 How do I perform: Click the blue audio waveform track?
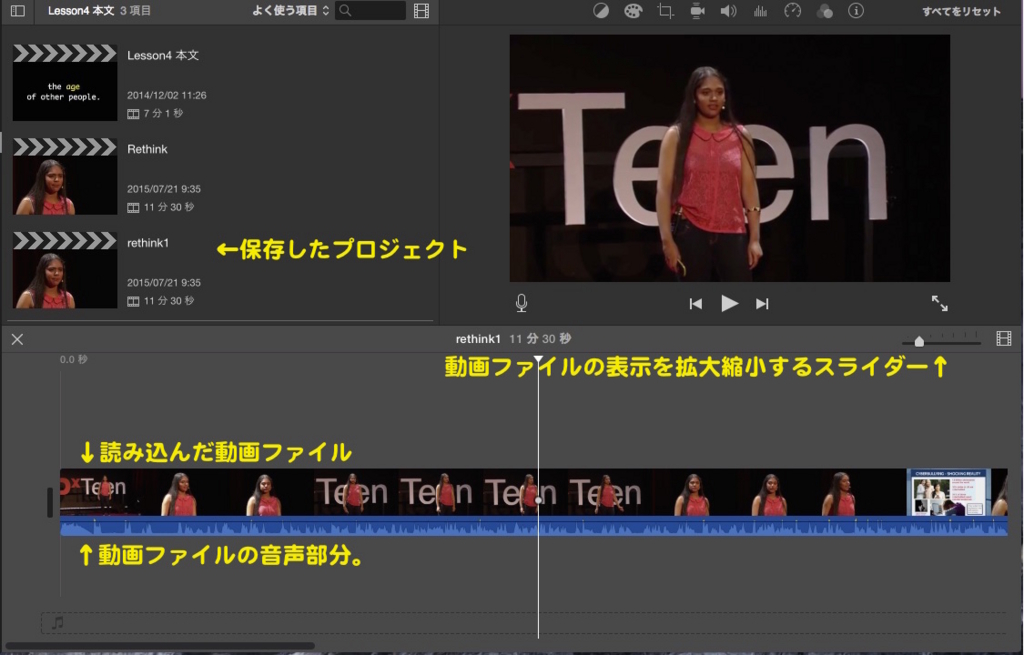(x=534, y=526)
